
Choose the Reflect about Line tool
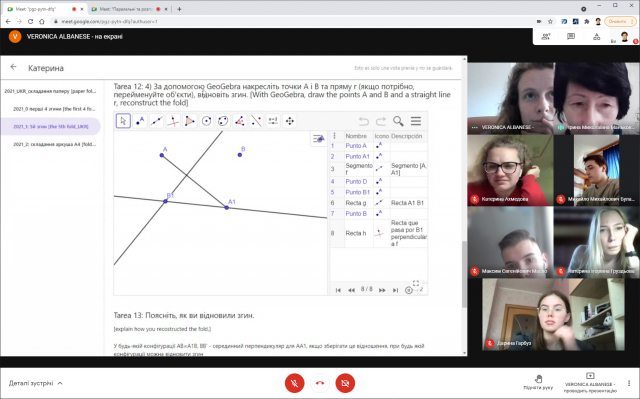coord(256,121)
